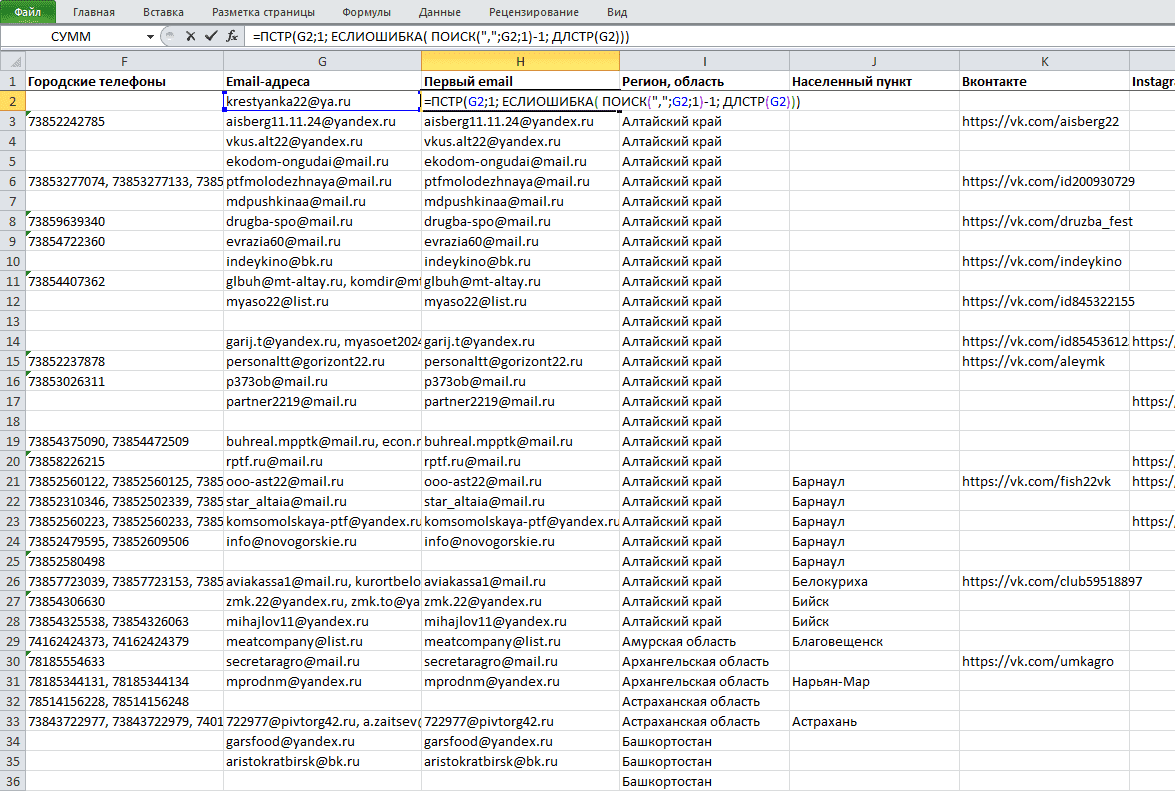Click cell meatcompany@list.ru in column H
The height and width of the screenshot is (791, 1175).
point(520,641)
